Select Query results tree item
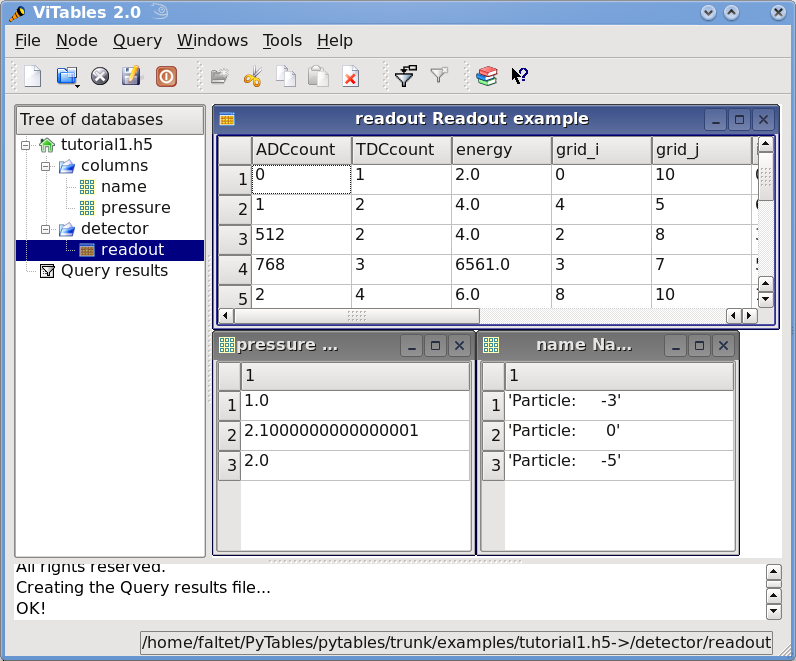The height and width of the screenshot is (661, 796). 114,271
